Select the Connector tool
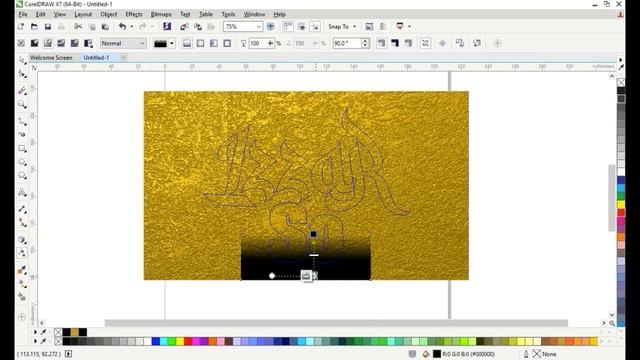640x360 pixels. (x=22, y=222)
